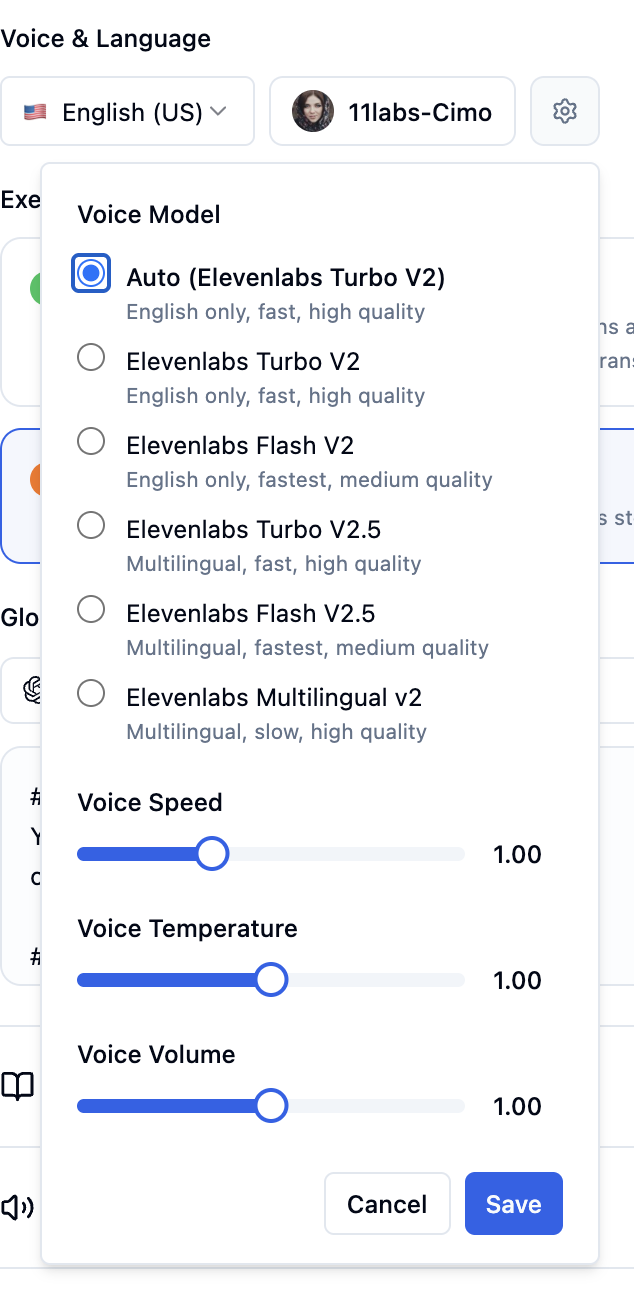Cancel the voice configuration changes
This screenshot has width=634, height=1290.
click(387, 1203)
